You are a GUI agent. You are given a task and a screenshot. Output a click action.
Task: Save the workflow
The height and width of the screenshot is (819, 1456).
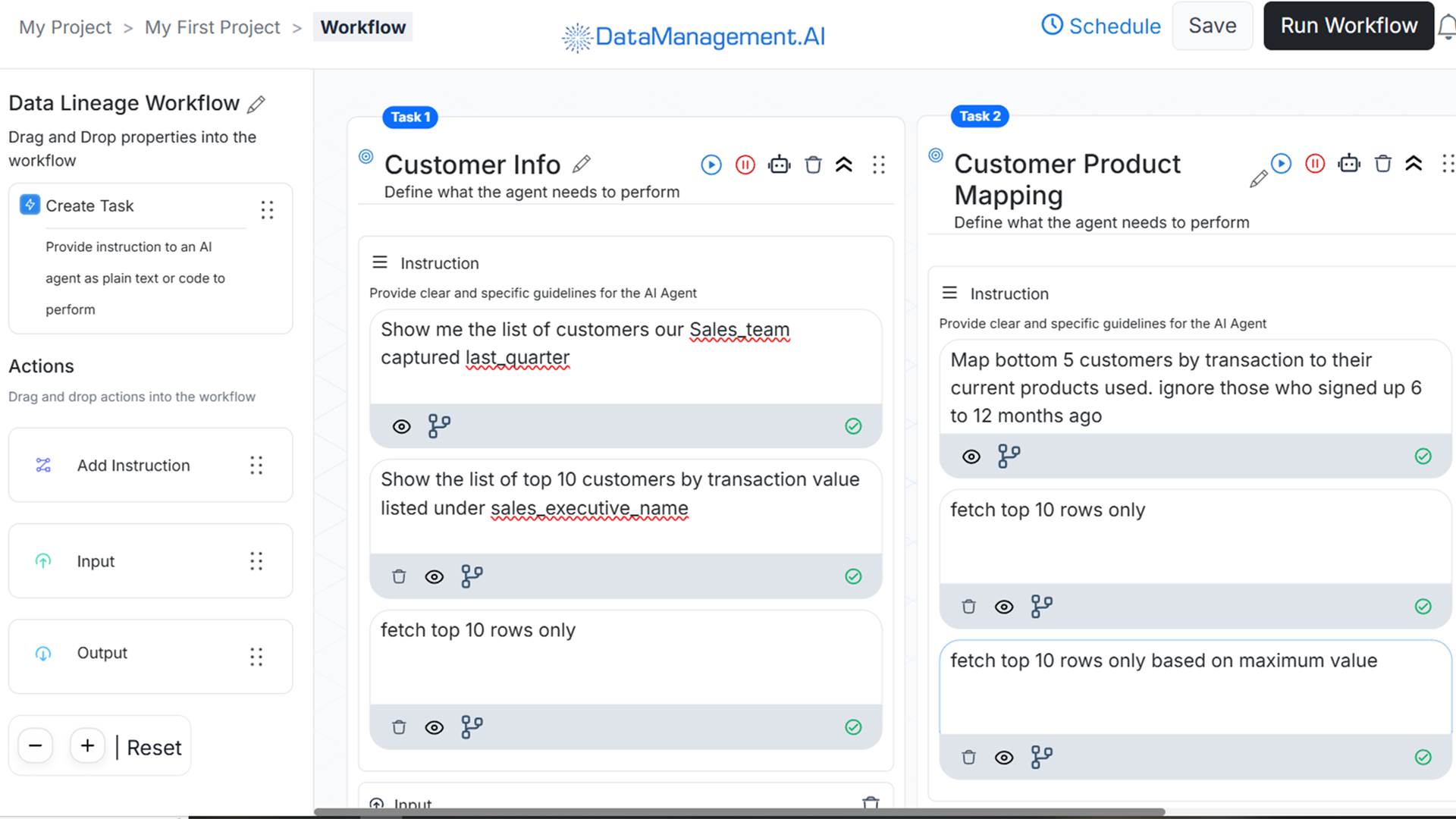pos(1212,25)
